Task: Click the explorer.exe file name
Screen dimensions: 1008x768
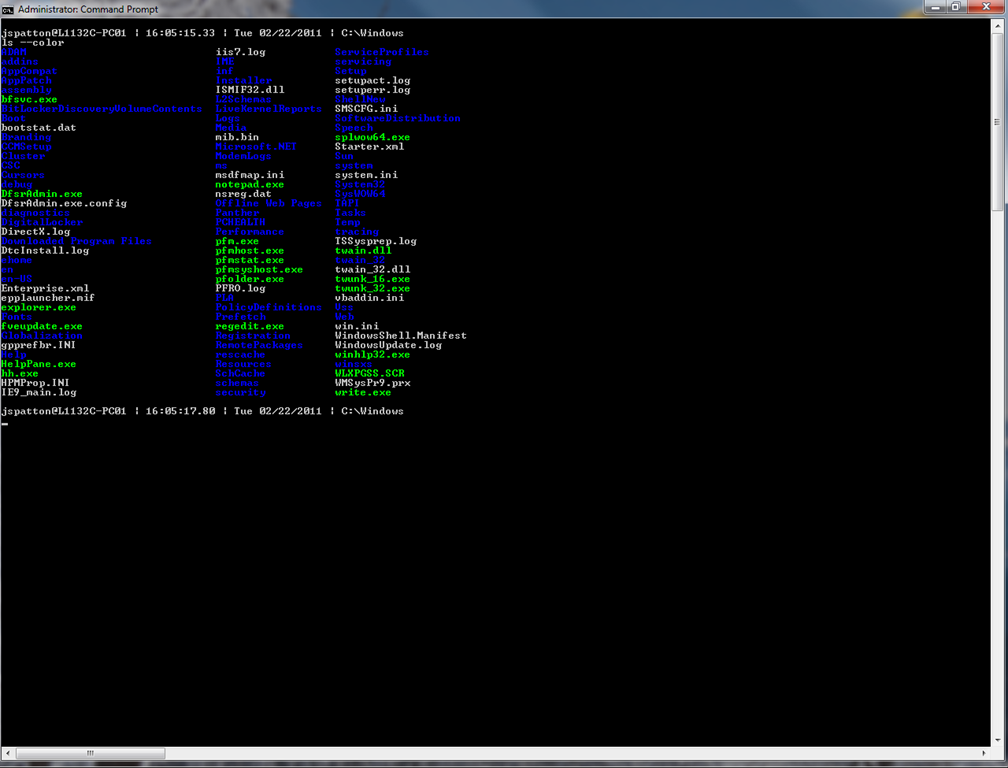Action: tap(38, 308)
